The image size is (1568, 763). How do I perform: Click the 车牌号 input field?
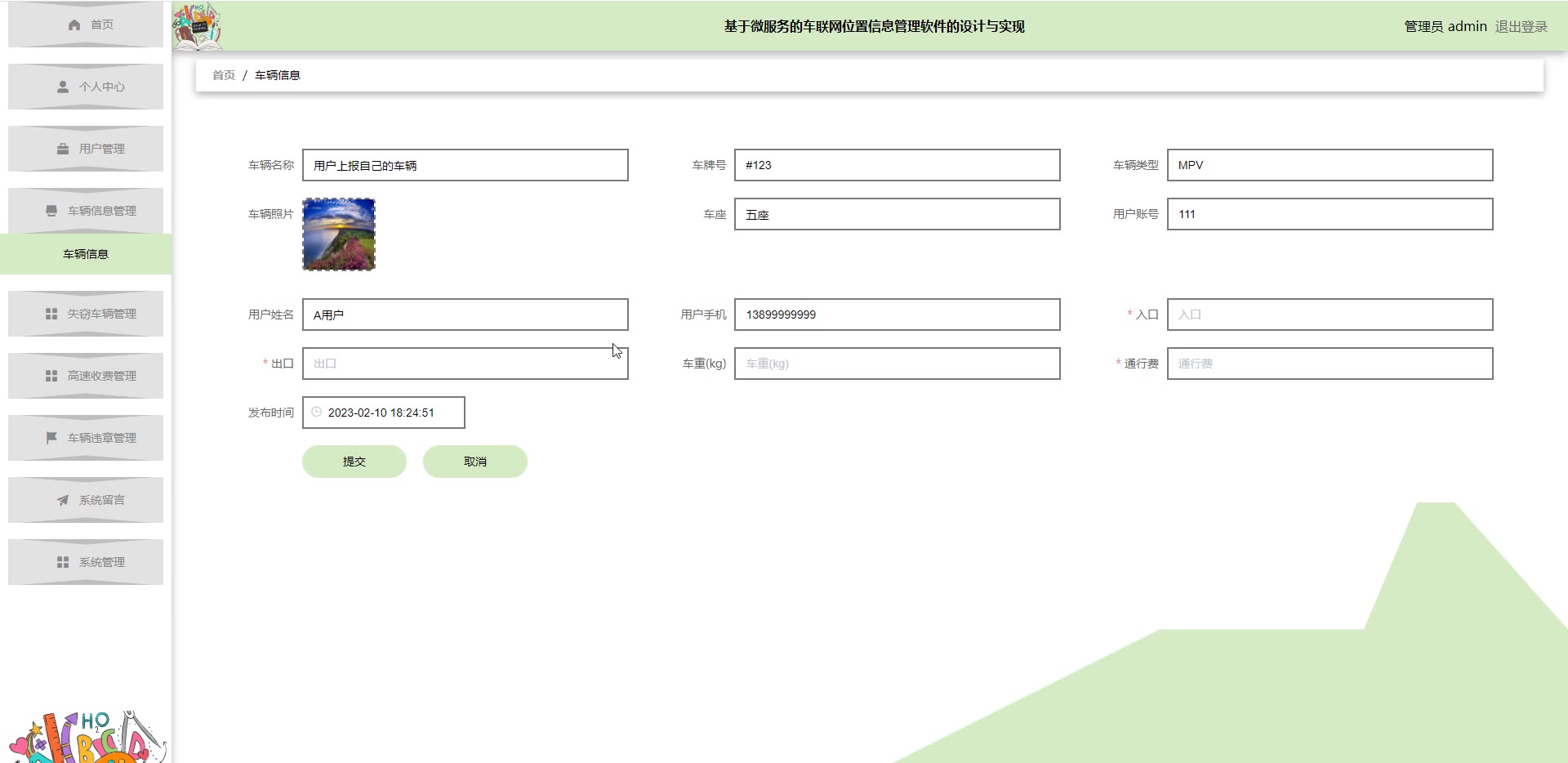coord(898,165)
